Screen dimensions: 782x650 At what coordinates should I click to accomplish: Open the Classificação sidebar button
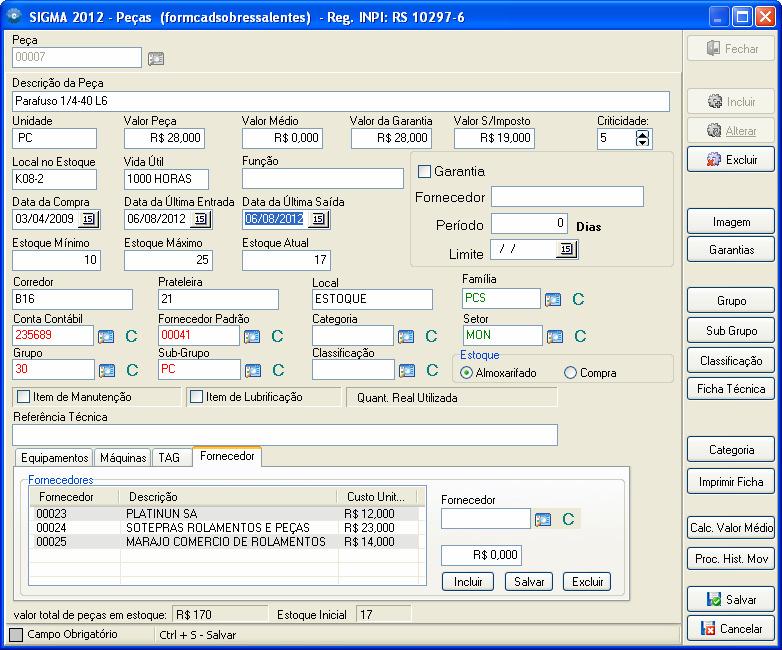[x=731, y=361]
